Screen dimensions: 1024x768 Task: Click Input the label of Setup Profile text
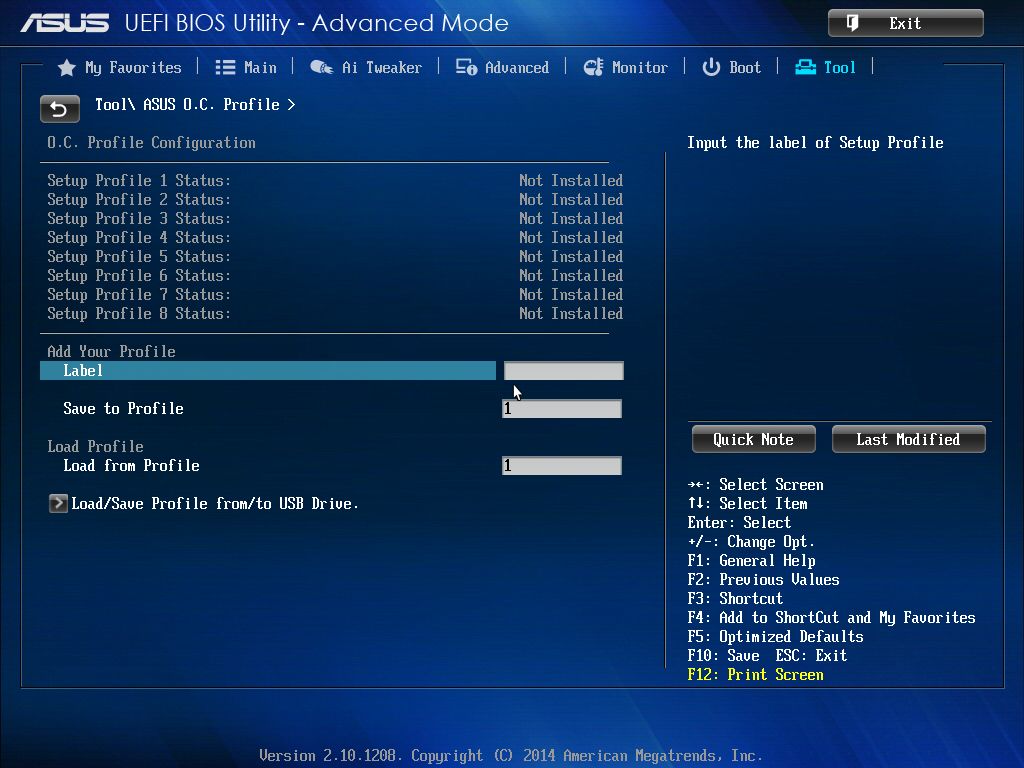point(815,143)
